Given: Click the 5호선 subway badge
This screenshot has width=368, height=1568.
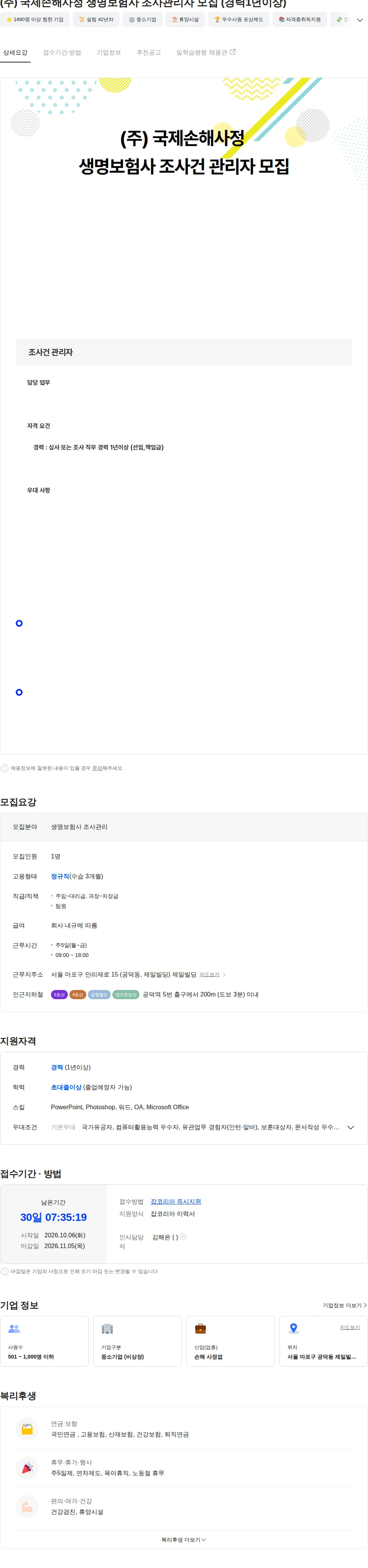Looking at the screenshot, I should pos(59,995).
